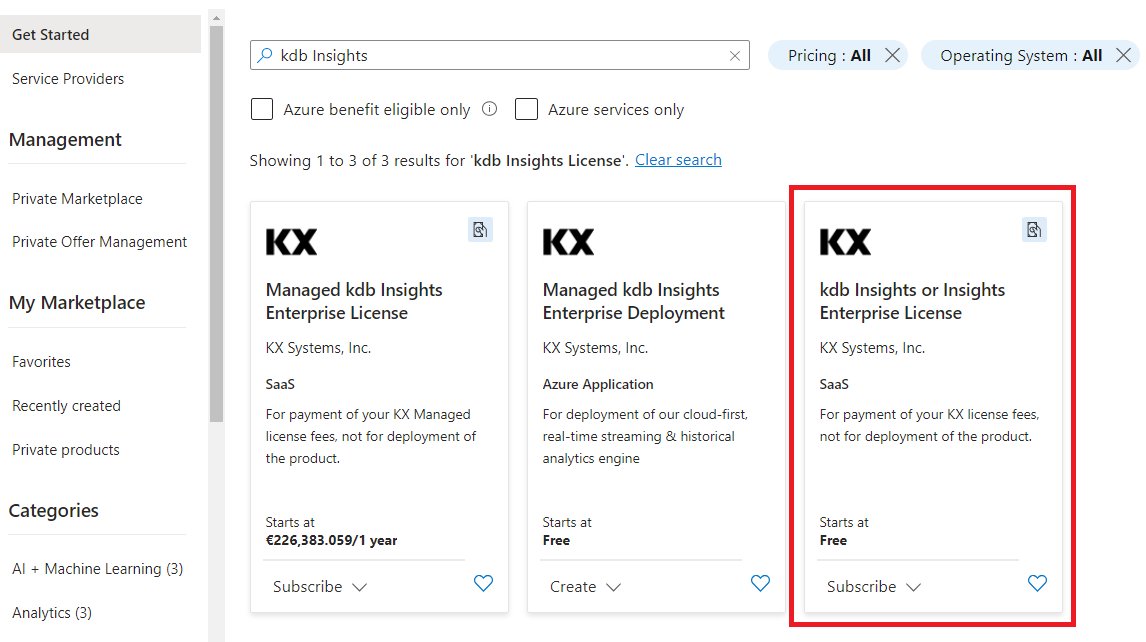Open Private Marketplace in sidebar

coord(77,199)
